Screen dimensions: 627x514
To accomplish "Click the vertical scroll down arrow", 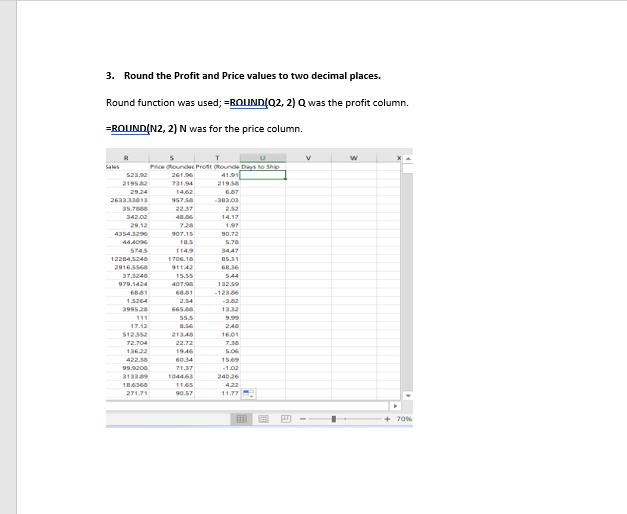I will (x=407, y=395).
